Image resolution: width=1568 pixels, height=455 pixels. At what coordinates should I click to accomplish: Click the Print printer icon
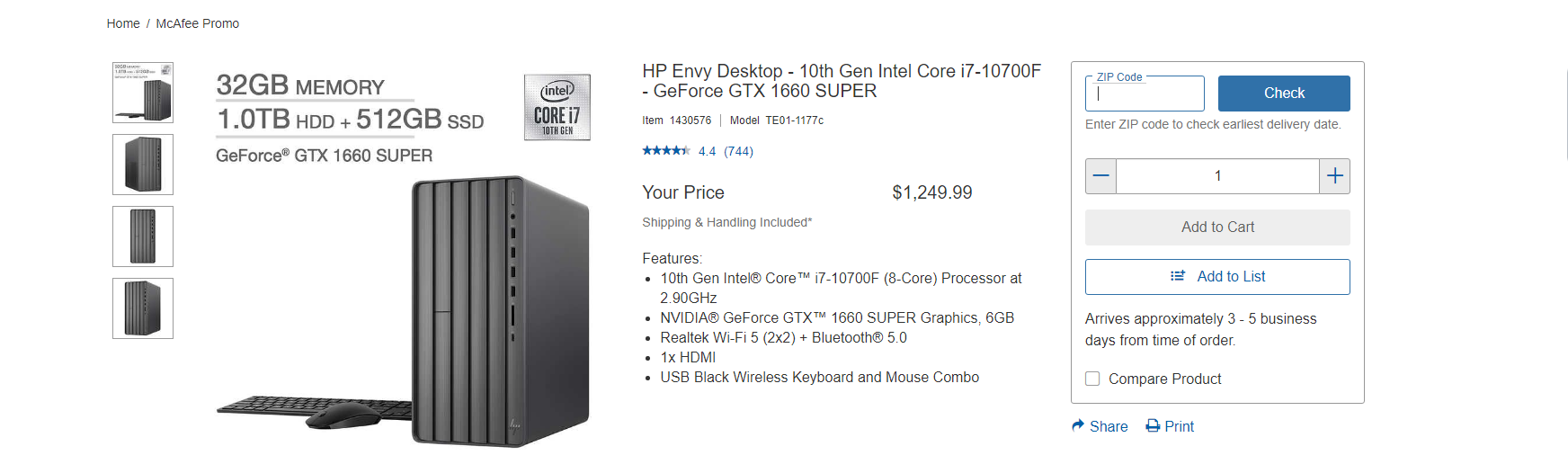tap(1153, 425)
